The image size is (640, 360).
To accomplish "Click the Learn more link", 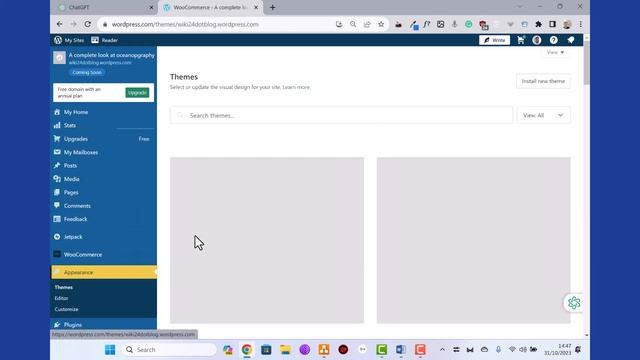I will 296,87.
